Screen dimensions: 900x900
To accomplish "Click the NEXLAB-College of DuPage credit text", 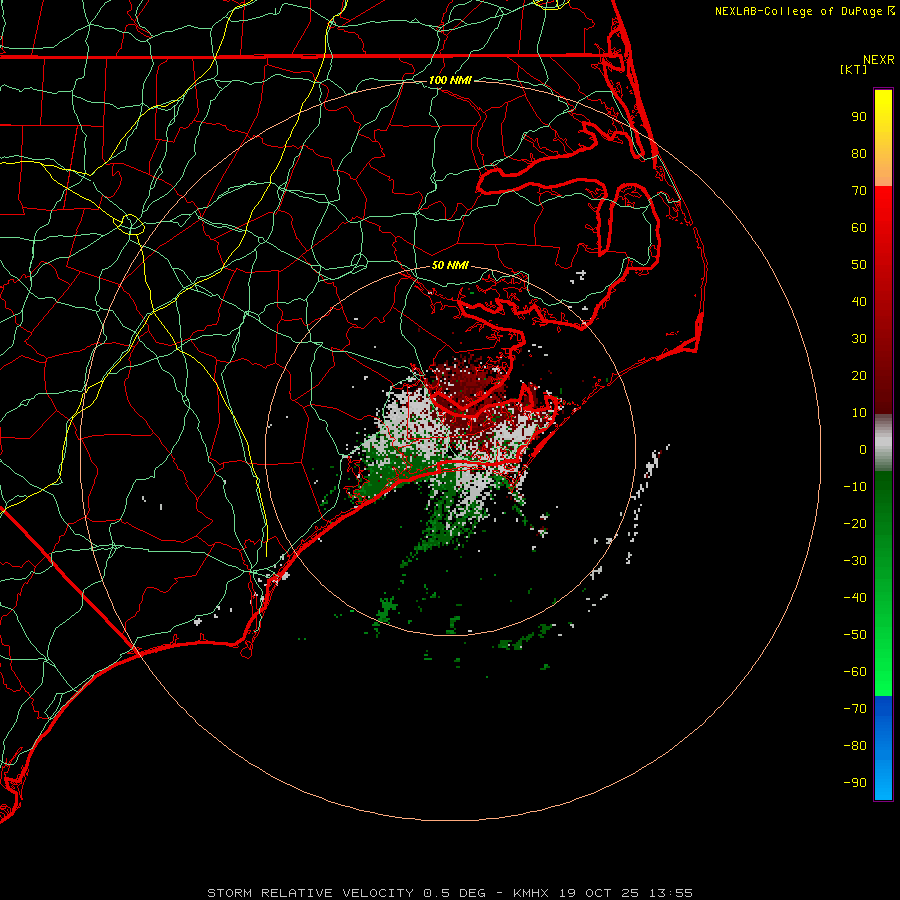I will pyautogui.click(x=801, y=11).
